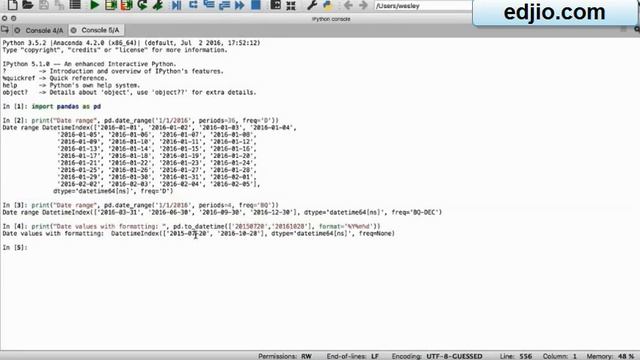Open the console tabs browse icon

click(5, 30)
